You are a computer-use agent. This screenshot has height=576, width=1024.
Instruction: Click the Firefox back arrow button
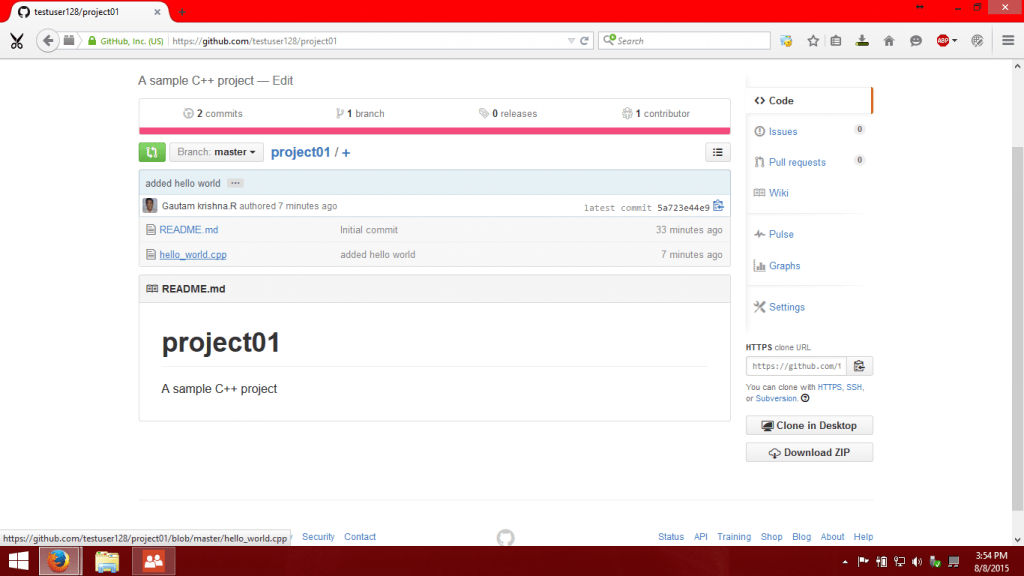48,40
